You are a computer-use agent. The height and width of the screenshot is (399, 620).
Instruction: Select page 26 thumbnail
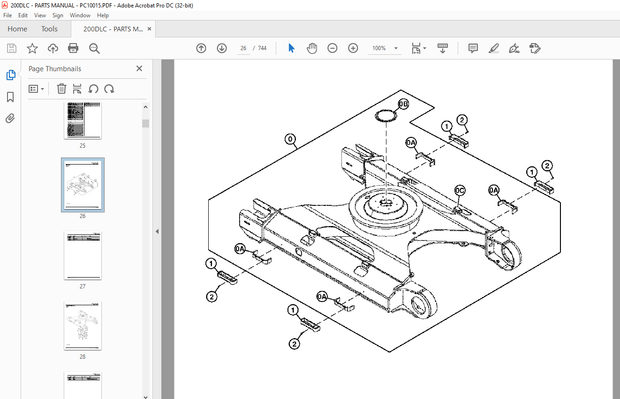pyautogui.click(x=83, y=185)
